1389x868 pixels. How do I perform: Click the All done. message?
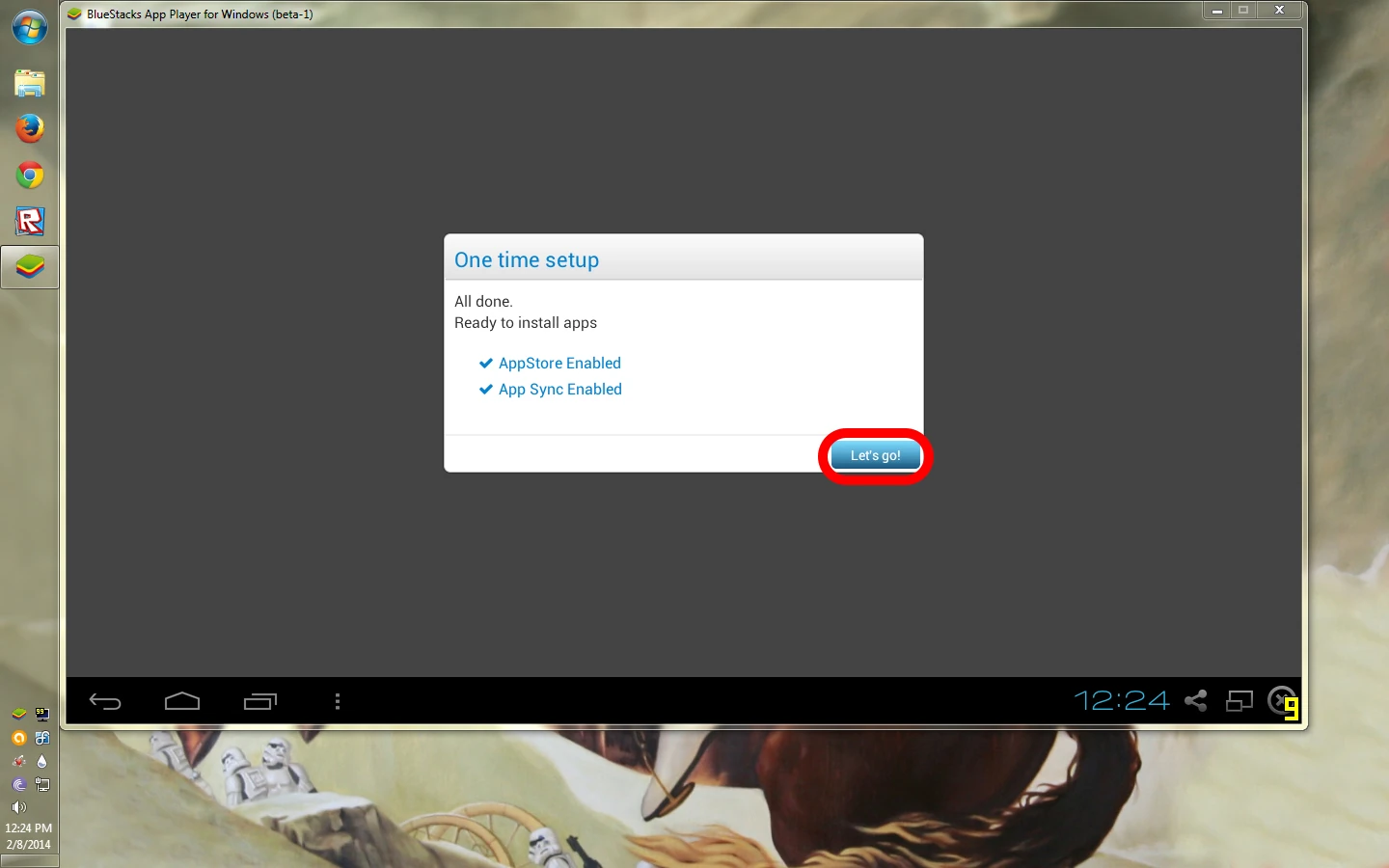click(x=483, y=301)
